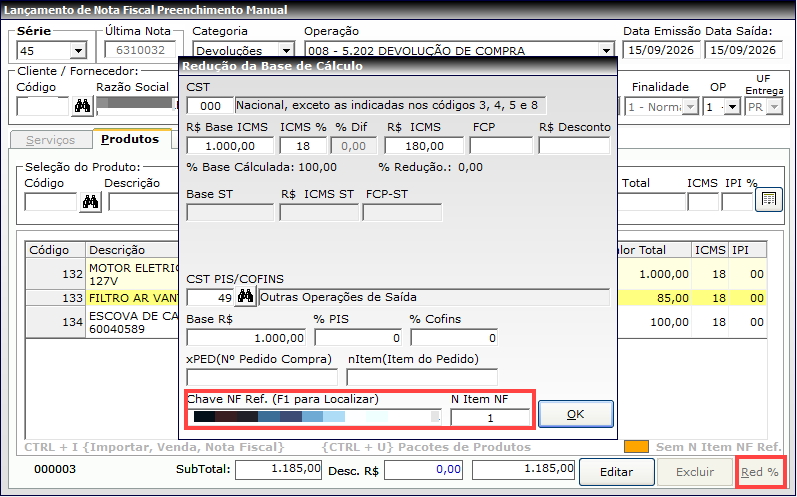Click the Última Nota field 6310032

[x=140, y=50]
